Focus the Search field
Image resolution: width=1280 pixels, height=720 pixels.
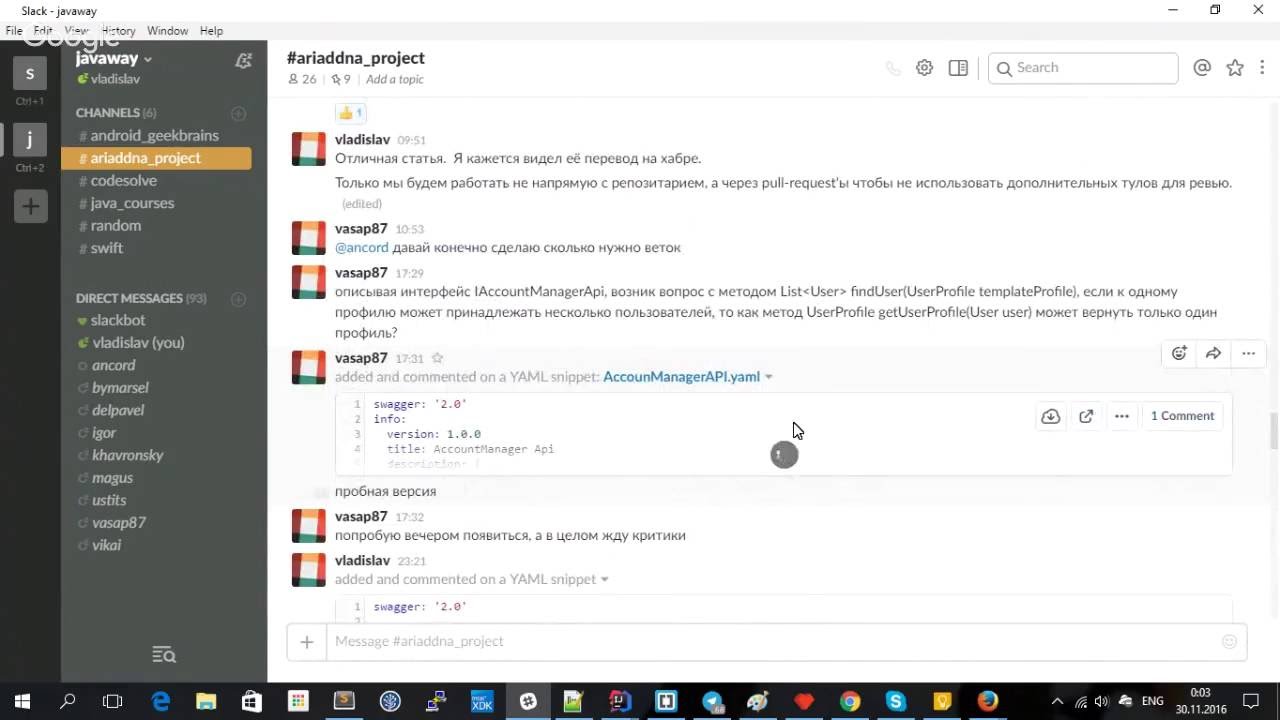click(x=1083, y=68)
